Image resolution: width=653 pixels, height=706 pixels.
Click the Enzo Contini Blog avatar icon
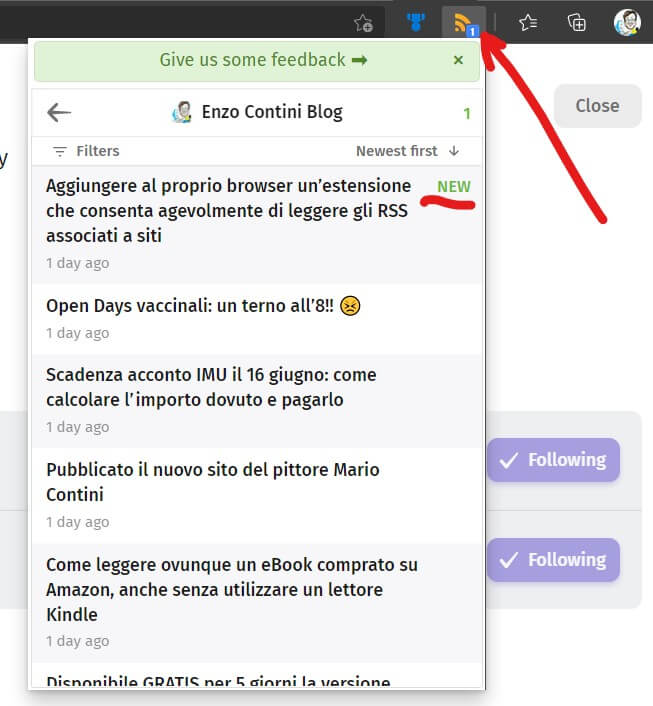point(181,112)
